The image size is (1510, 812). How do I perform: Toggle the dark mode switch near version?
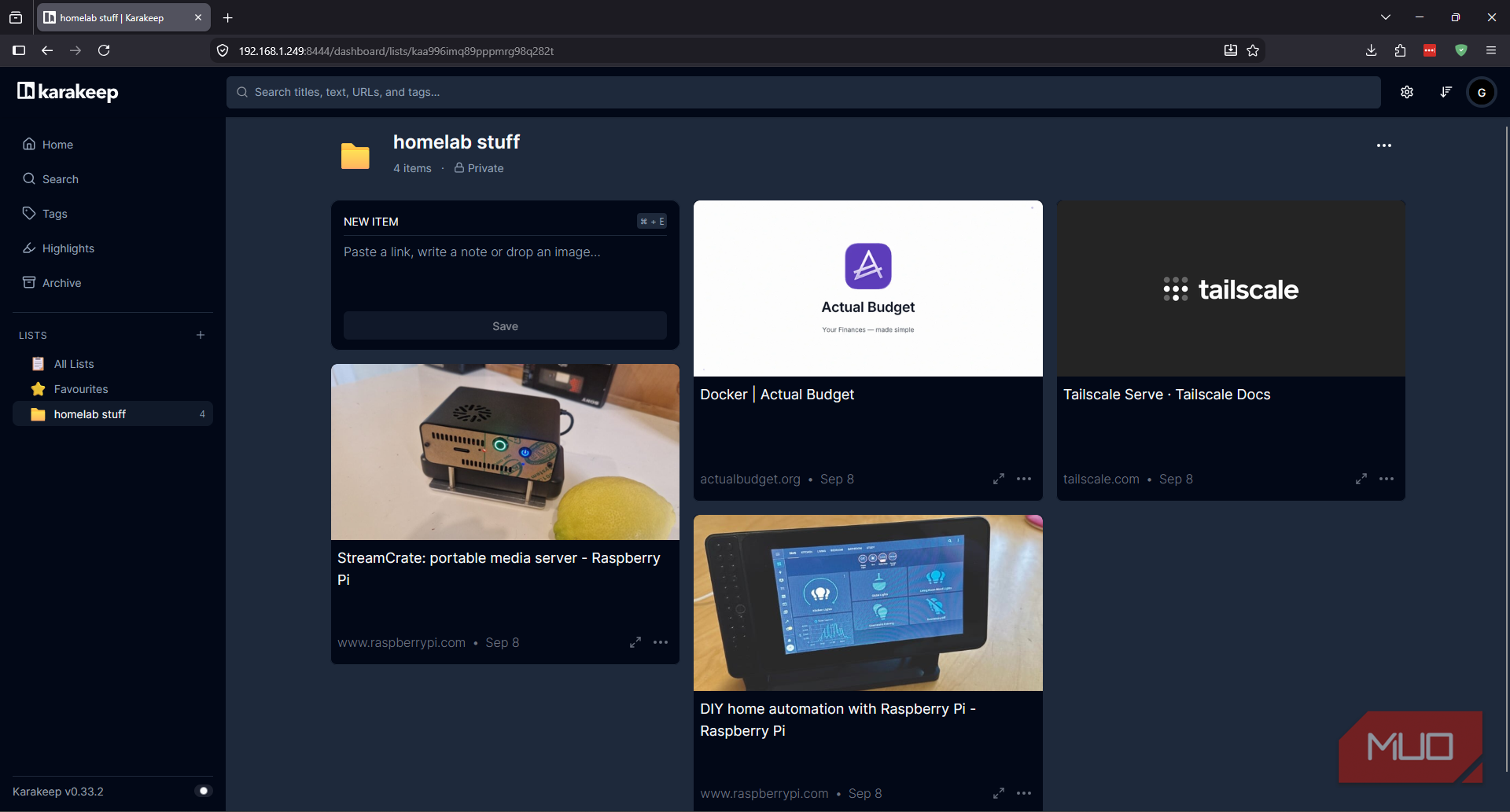click(204, 791)
